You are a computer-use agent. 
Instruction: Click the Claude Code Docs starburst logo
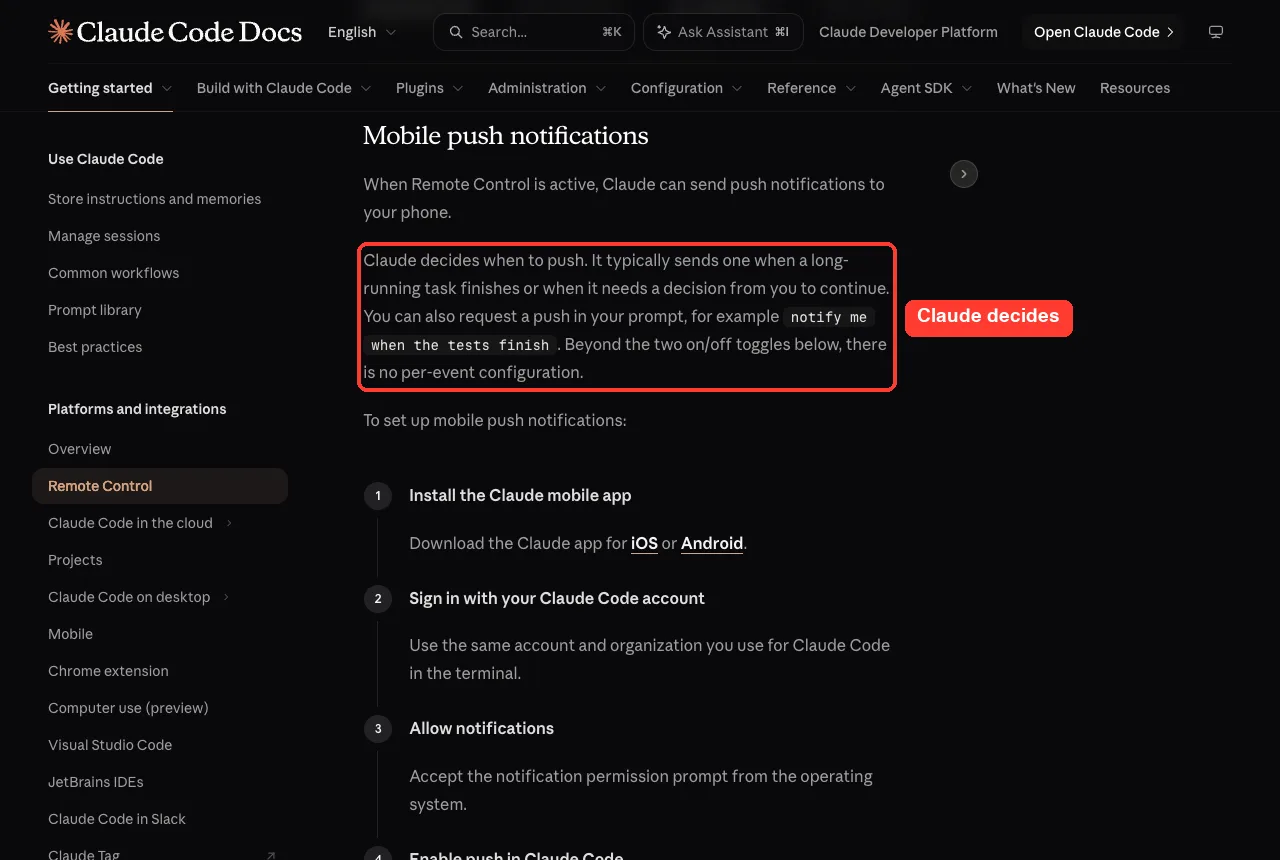[60, 32]
